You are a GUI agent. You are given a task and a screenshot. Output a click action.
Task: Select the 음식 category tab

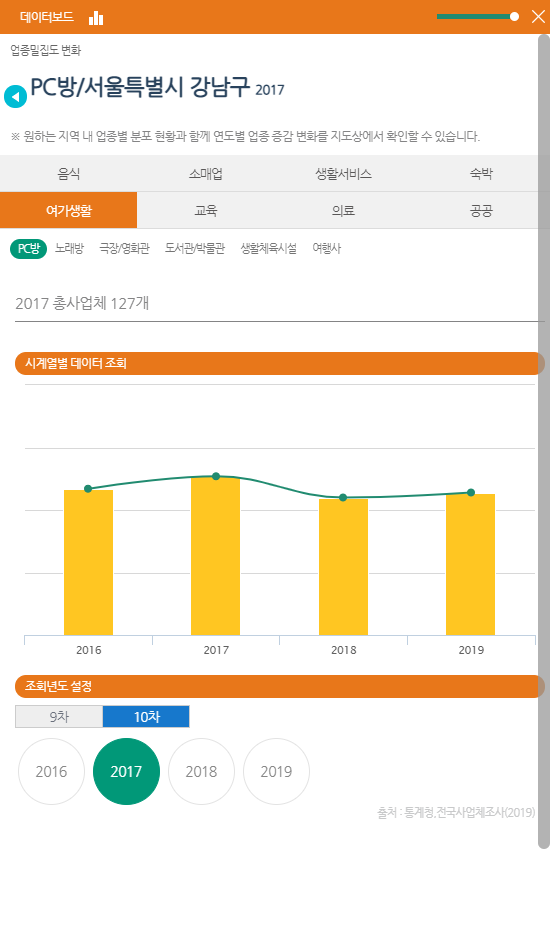click(x=69, y=174)
